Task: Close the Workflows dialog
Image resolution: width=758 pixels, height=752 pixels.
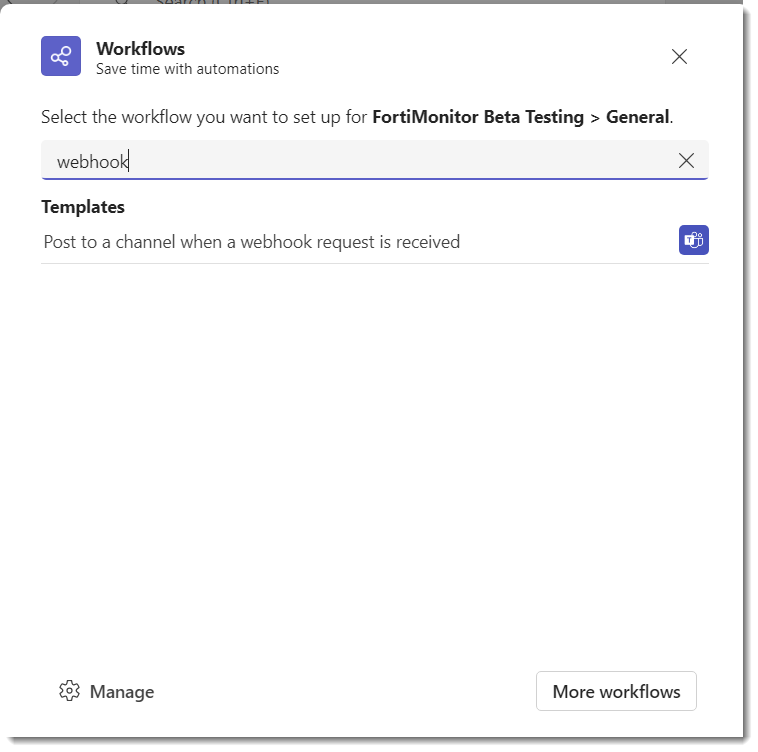Action: point(679,57)
